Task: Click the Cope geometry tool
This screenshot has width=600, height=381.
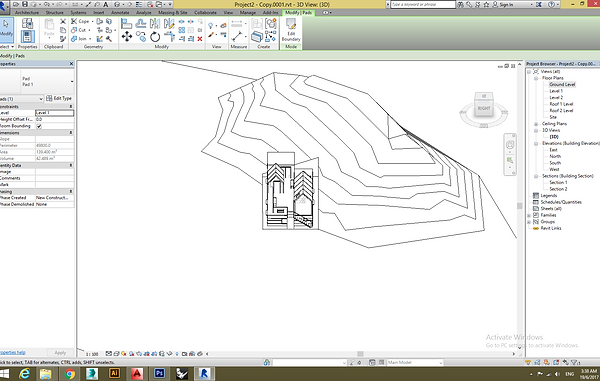Action: coord(81,21)
